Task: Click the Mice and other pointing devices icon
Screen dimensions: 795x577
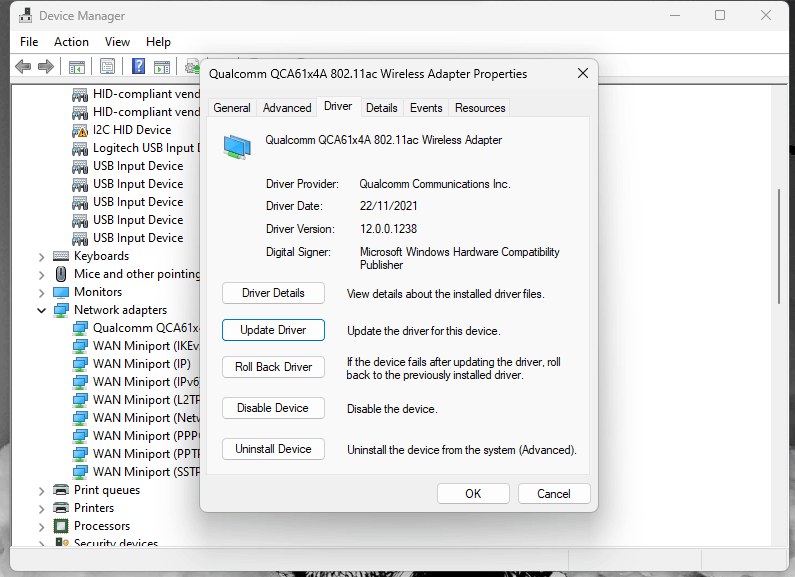Action: [x=61, y=274]
